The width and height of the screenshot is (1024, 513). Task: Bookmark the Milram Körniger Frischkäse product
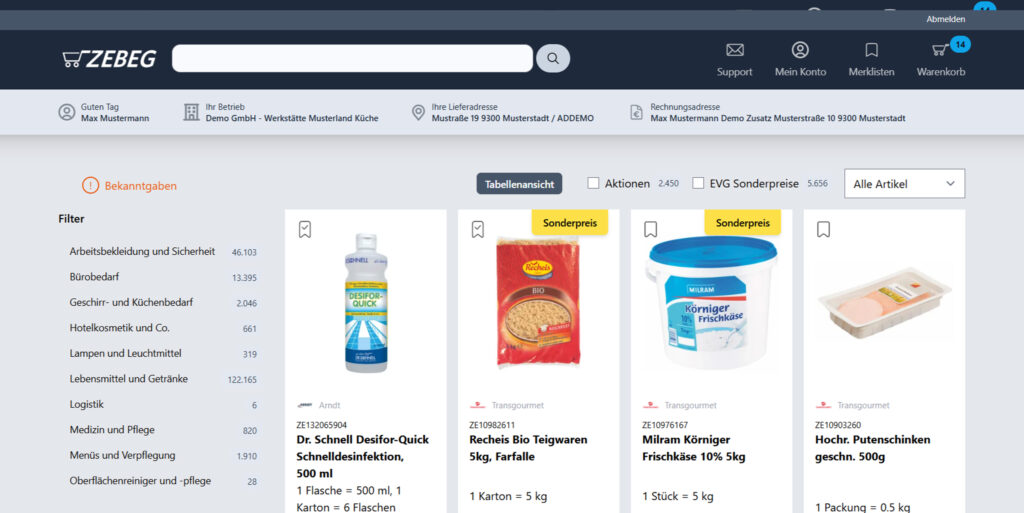pyautogui.click(x=650, y=229)
